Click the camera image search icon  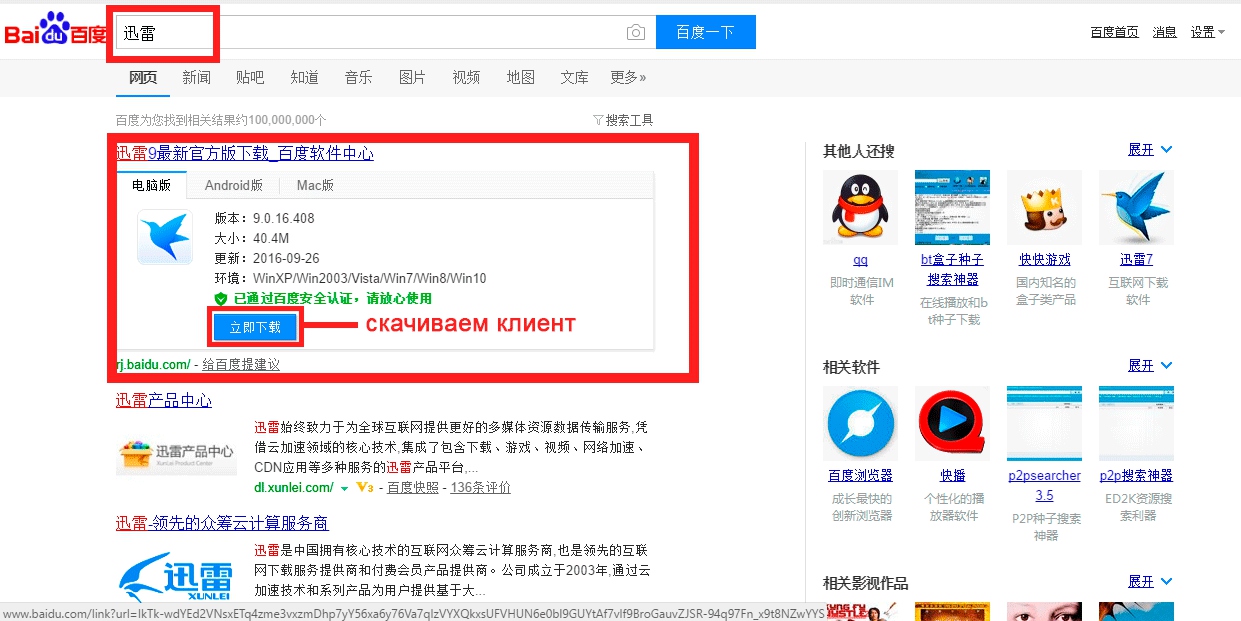pos(635,33)
